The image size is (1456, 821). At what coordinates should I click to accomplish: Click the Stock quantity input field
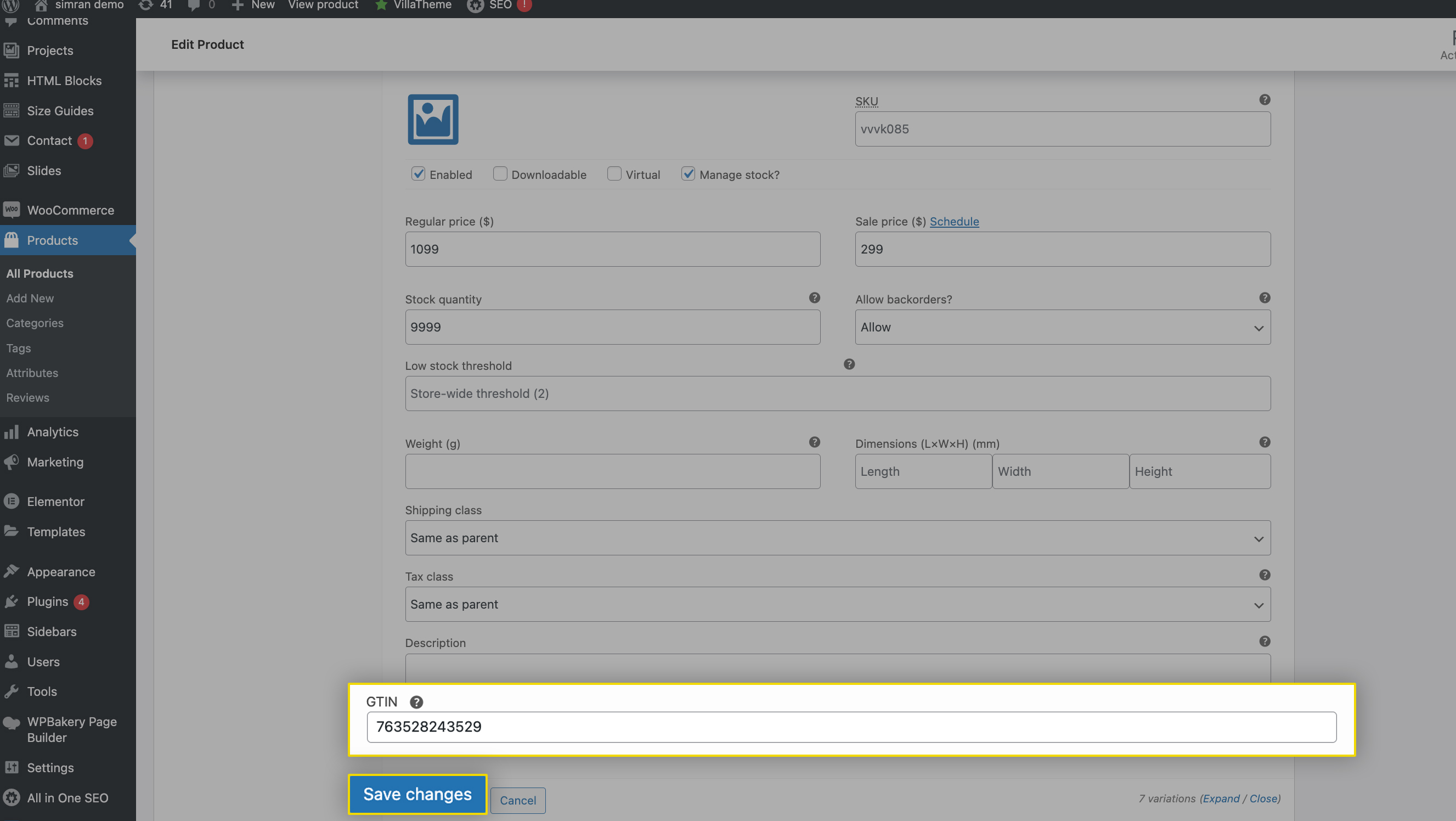(x=613, y=328)
